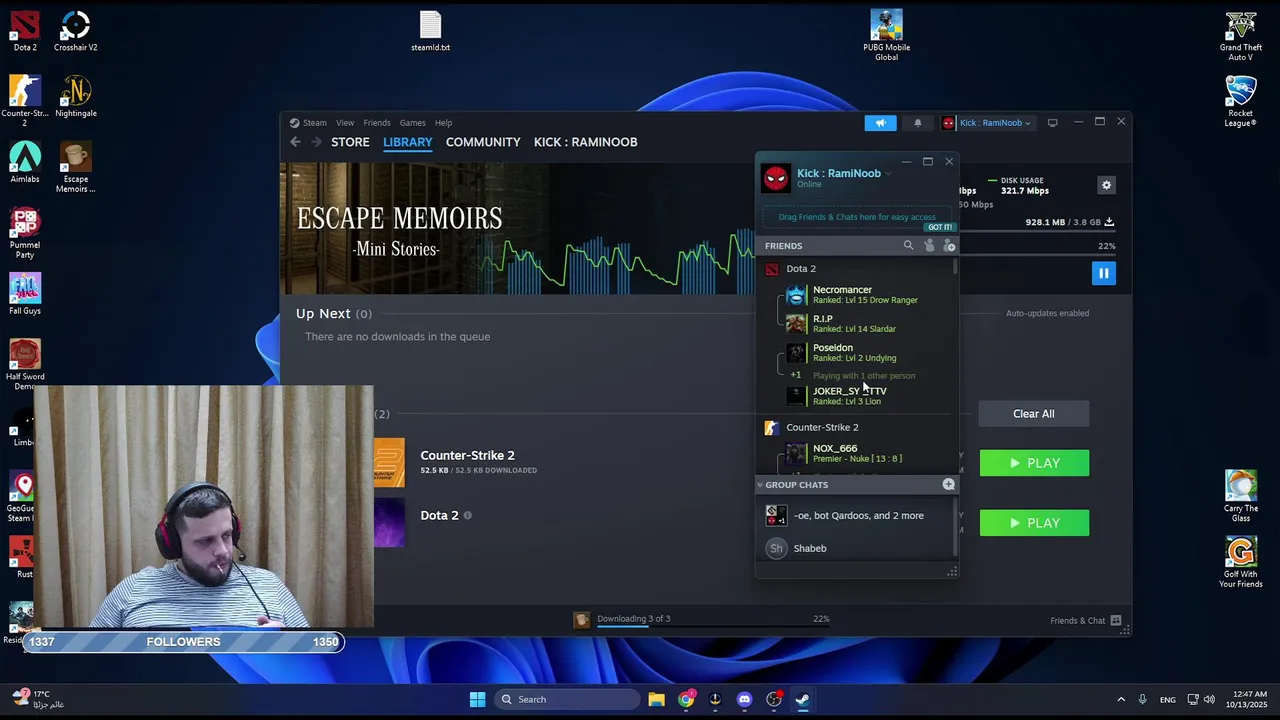Viewport: 1280px width, 720px height.
Task: Pause the active download
Action: pyautogui.click(x=1103, y=273)
